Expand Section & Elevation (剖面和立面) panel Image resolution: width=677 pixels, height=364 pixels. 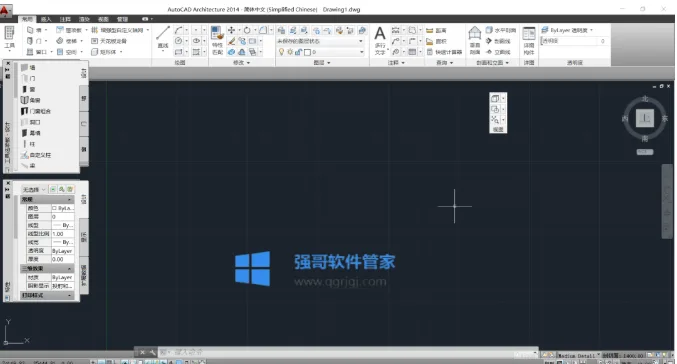pyautogui.click(x=492, y=63)
